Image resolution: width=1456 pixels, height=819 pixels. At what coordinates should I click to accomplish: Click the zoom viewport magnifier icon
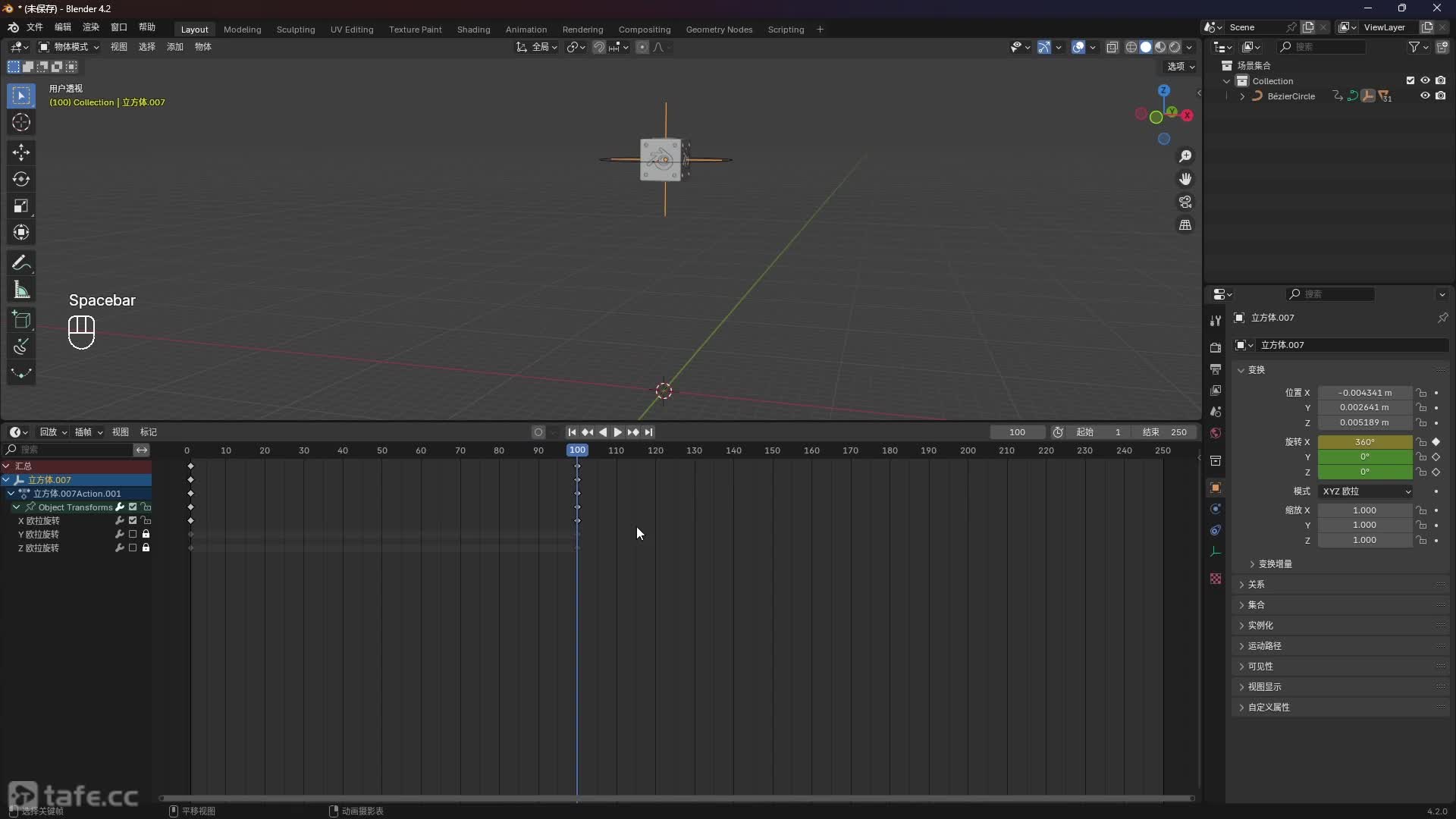point(1185,156)
